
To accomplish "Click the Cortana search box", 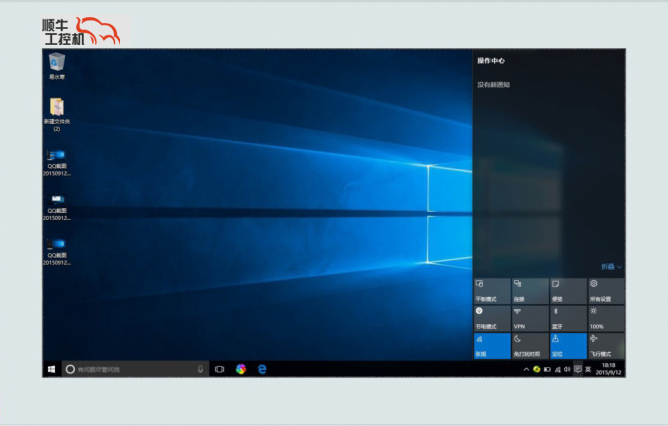I will [135, 369].
